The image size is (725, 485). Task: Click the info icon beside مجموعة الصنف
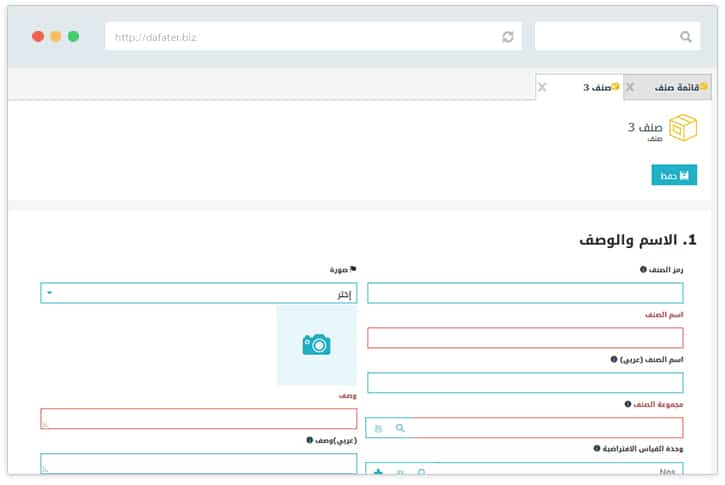tap(628, 404)
